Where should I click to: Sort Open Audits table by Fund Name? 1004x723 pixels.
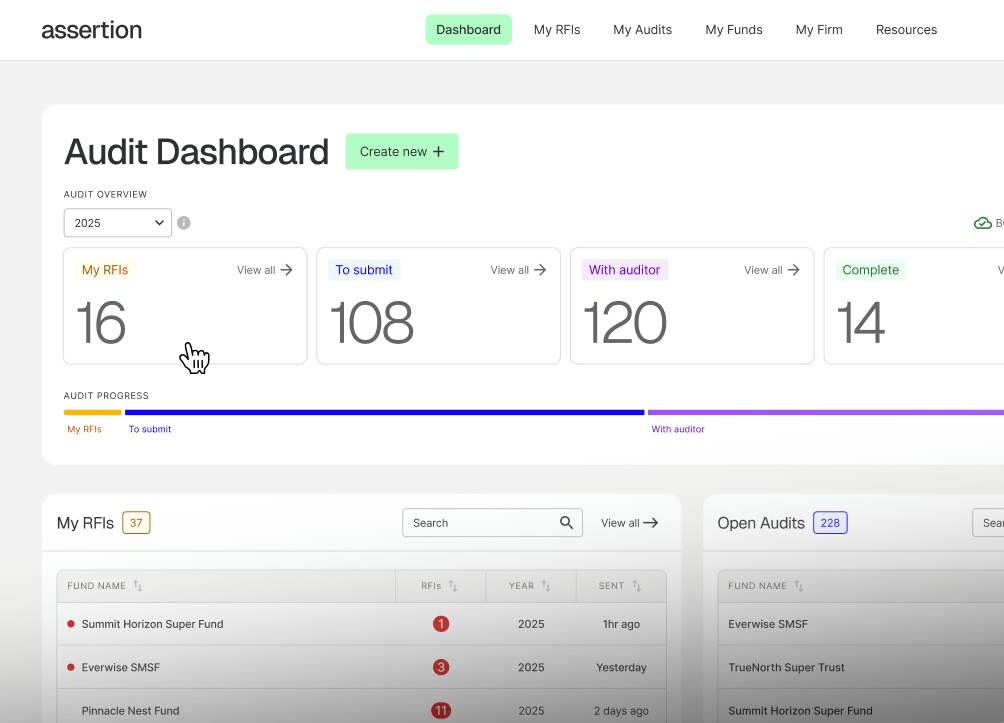click(798, 586)
